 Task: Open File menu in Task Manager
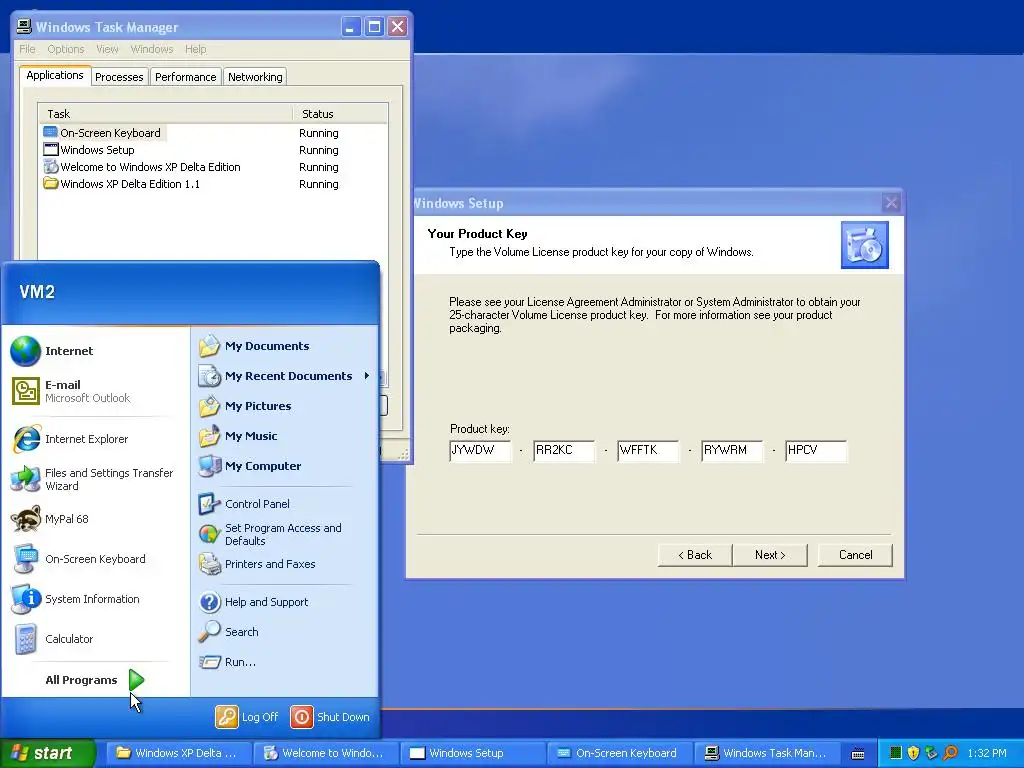(x=27, y=49)
